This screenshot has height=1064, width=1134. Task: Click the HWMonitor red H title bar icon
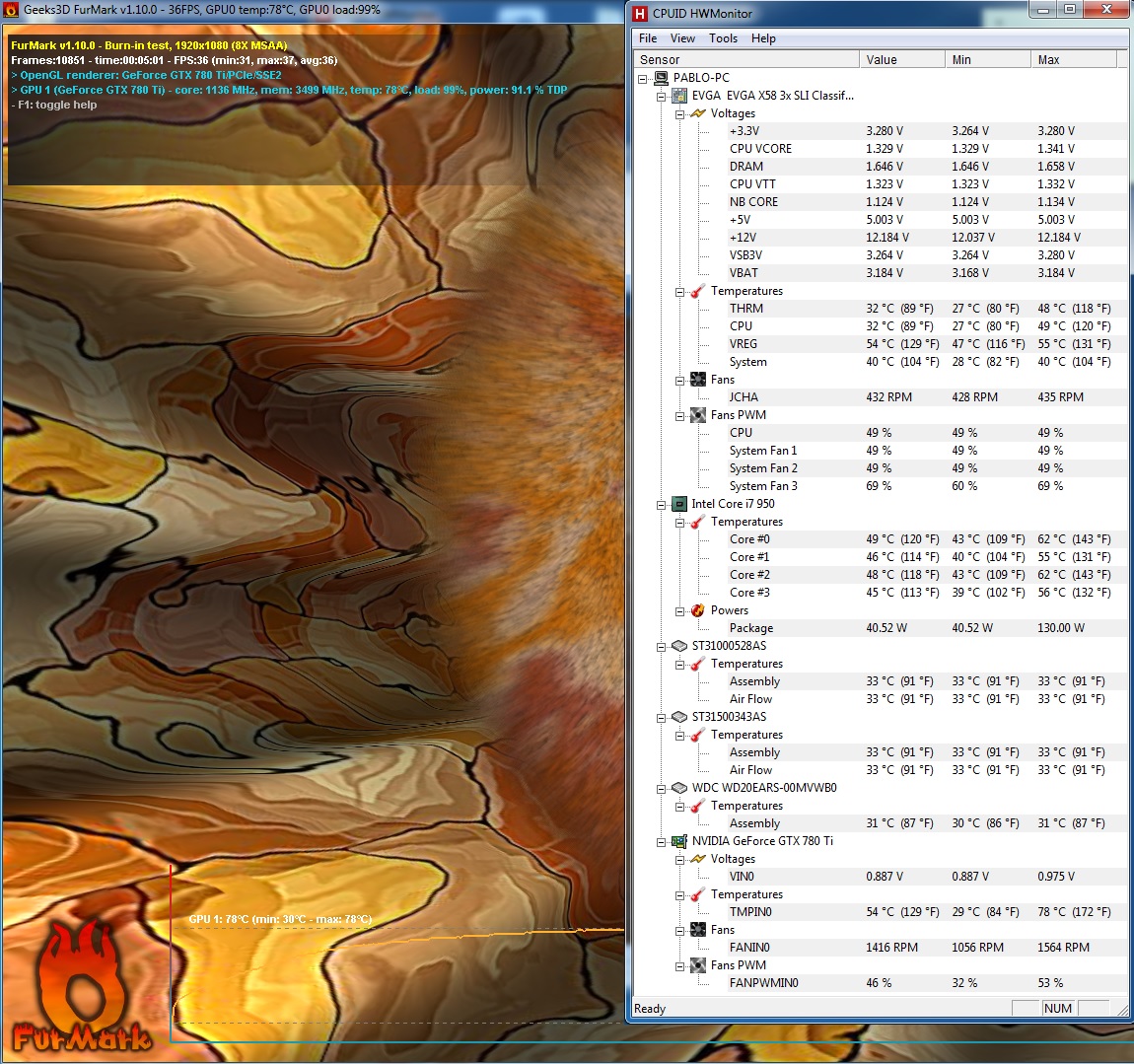coord(640,13)
